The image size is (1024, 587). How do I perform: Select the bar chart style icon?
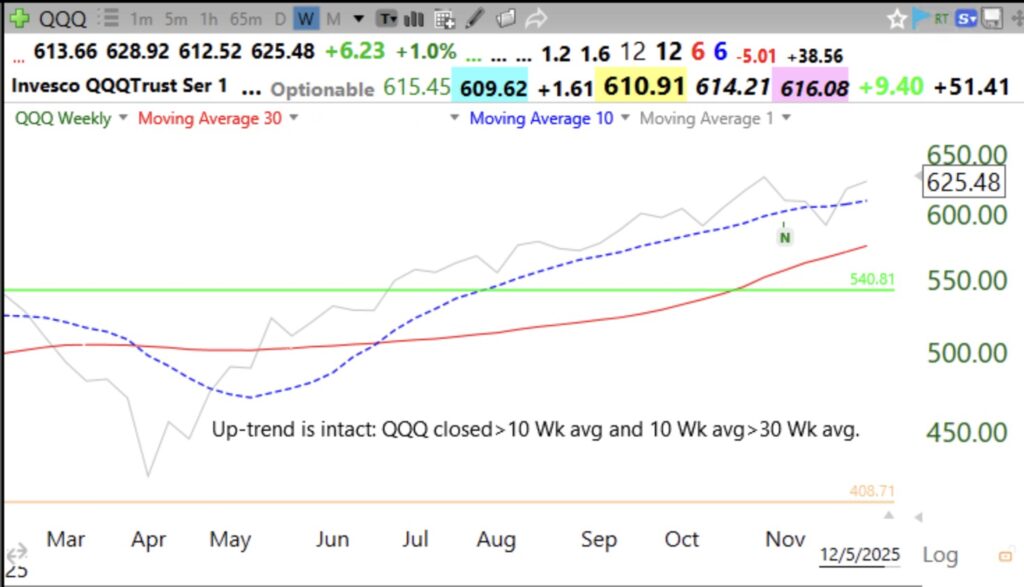[x=414, y=17]
